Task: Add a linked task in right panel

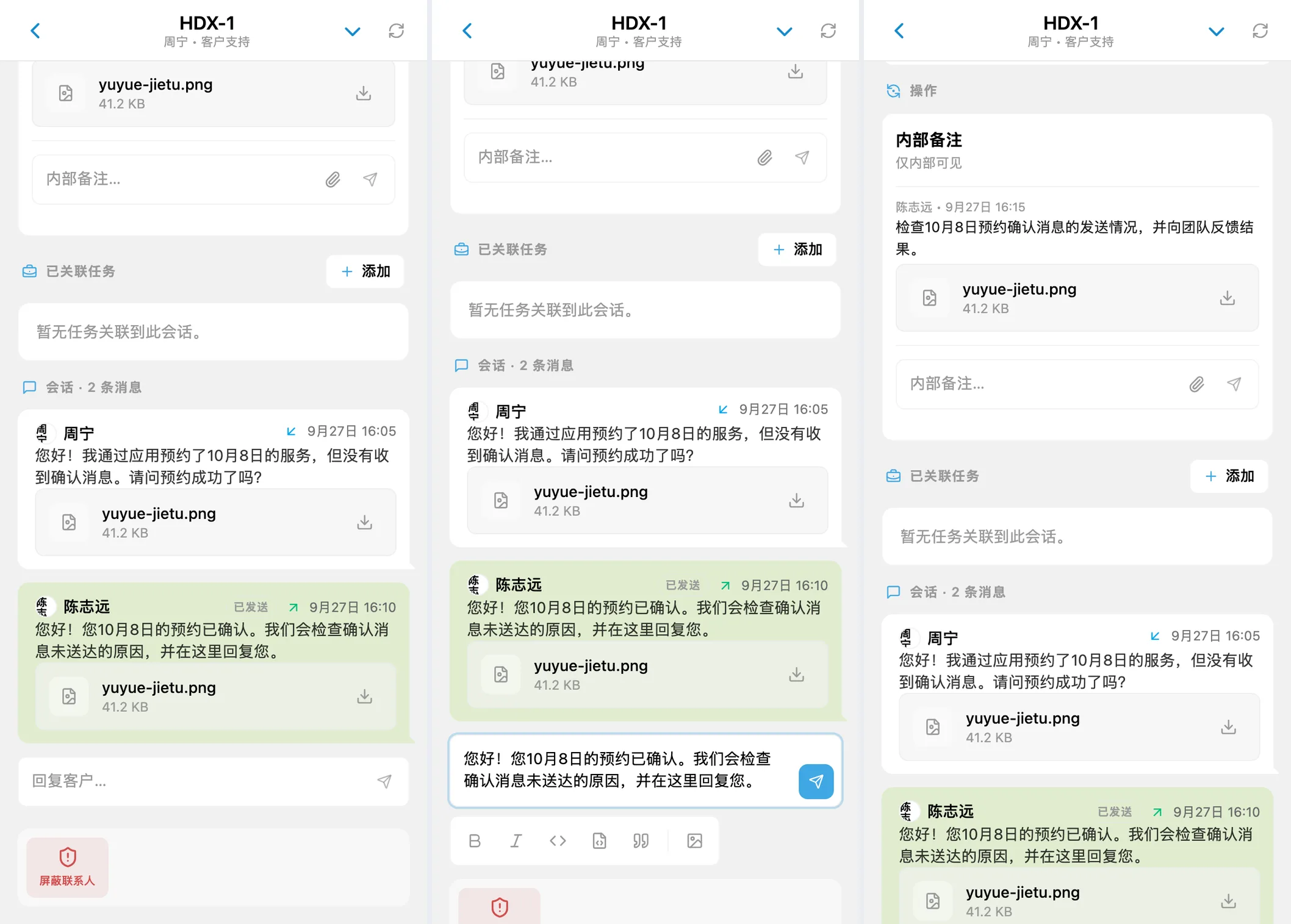Action: click(x=1229, y=476)
